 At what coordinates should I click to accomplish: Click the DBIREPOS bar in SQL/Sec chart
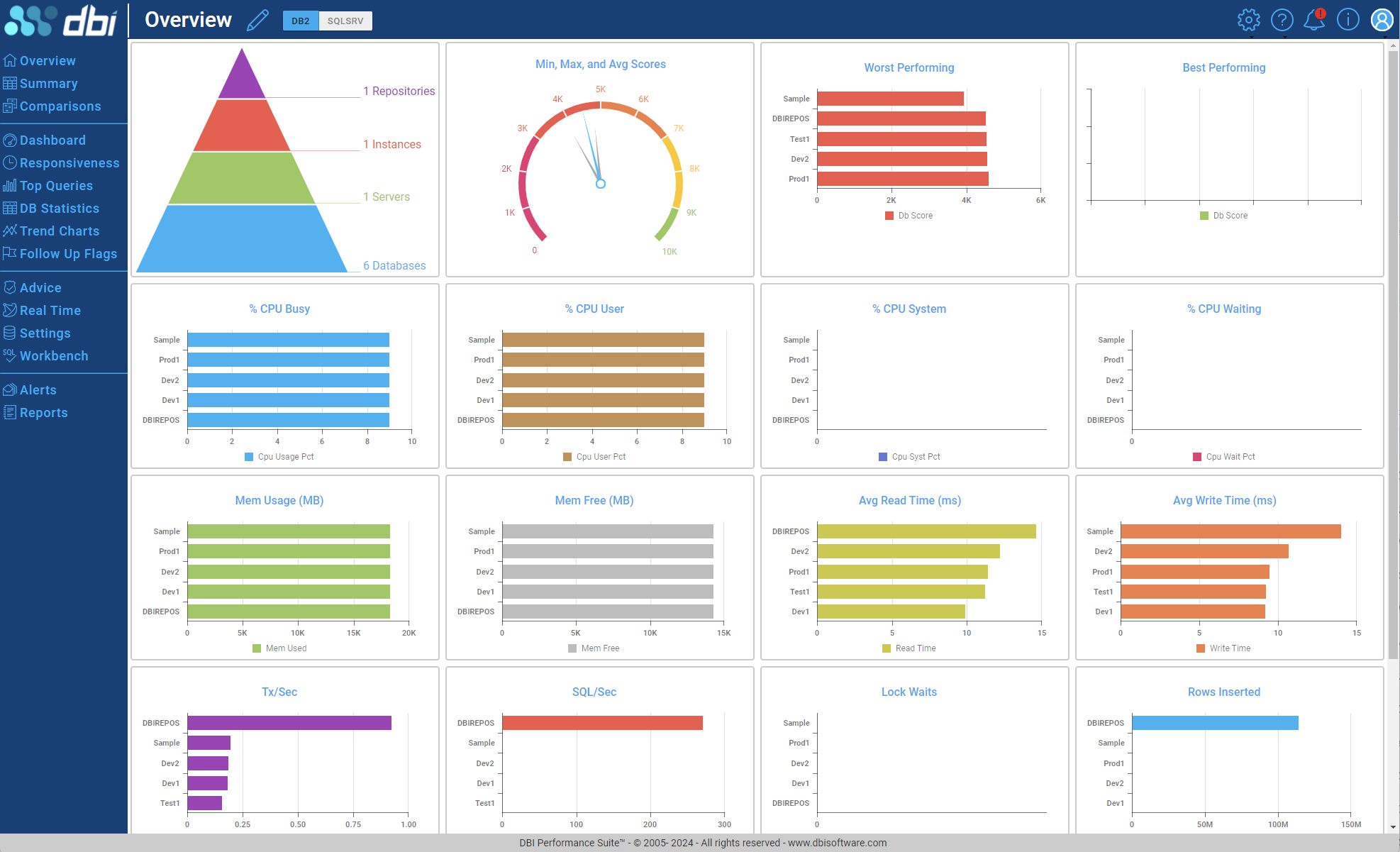603,723
